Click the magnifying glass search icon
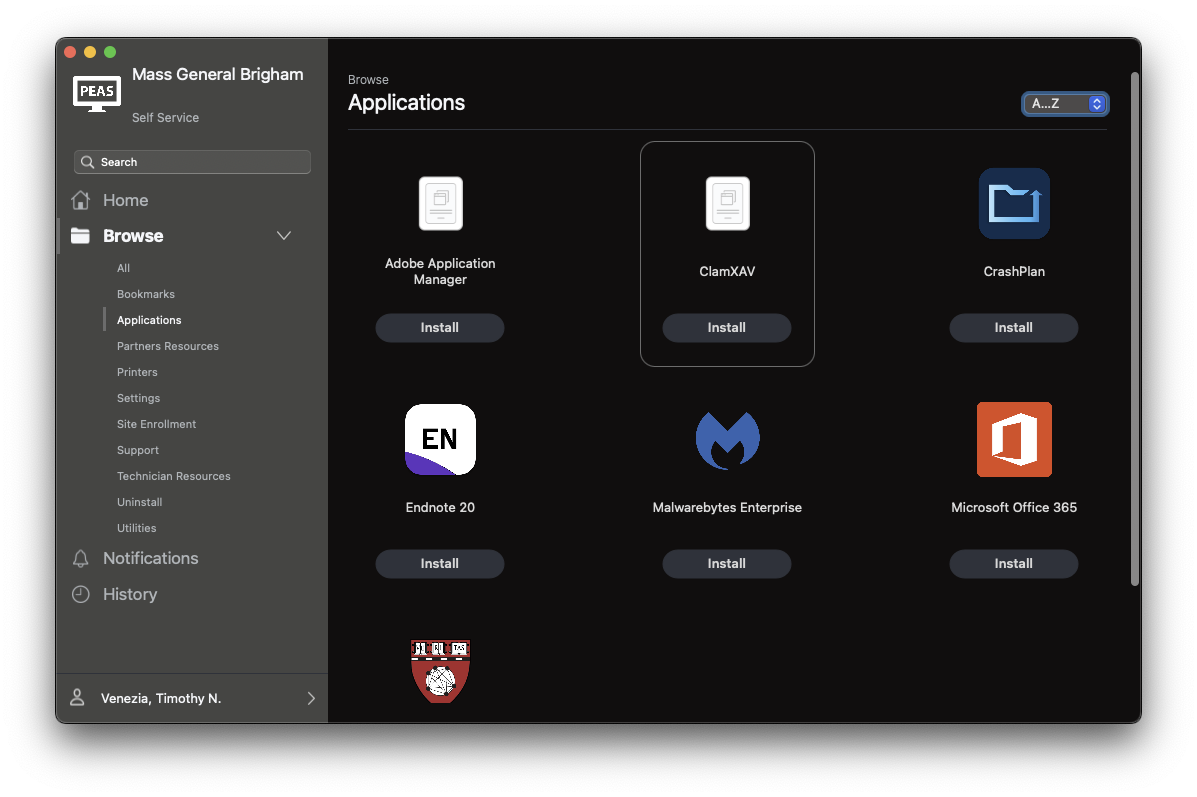The height and width of the screenshot is (797, 1197). (x=88, y=162)
